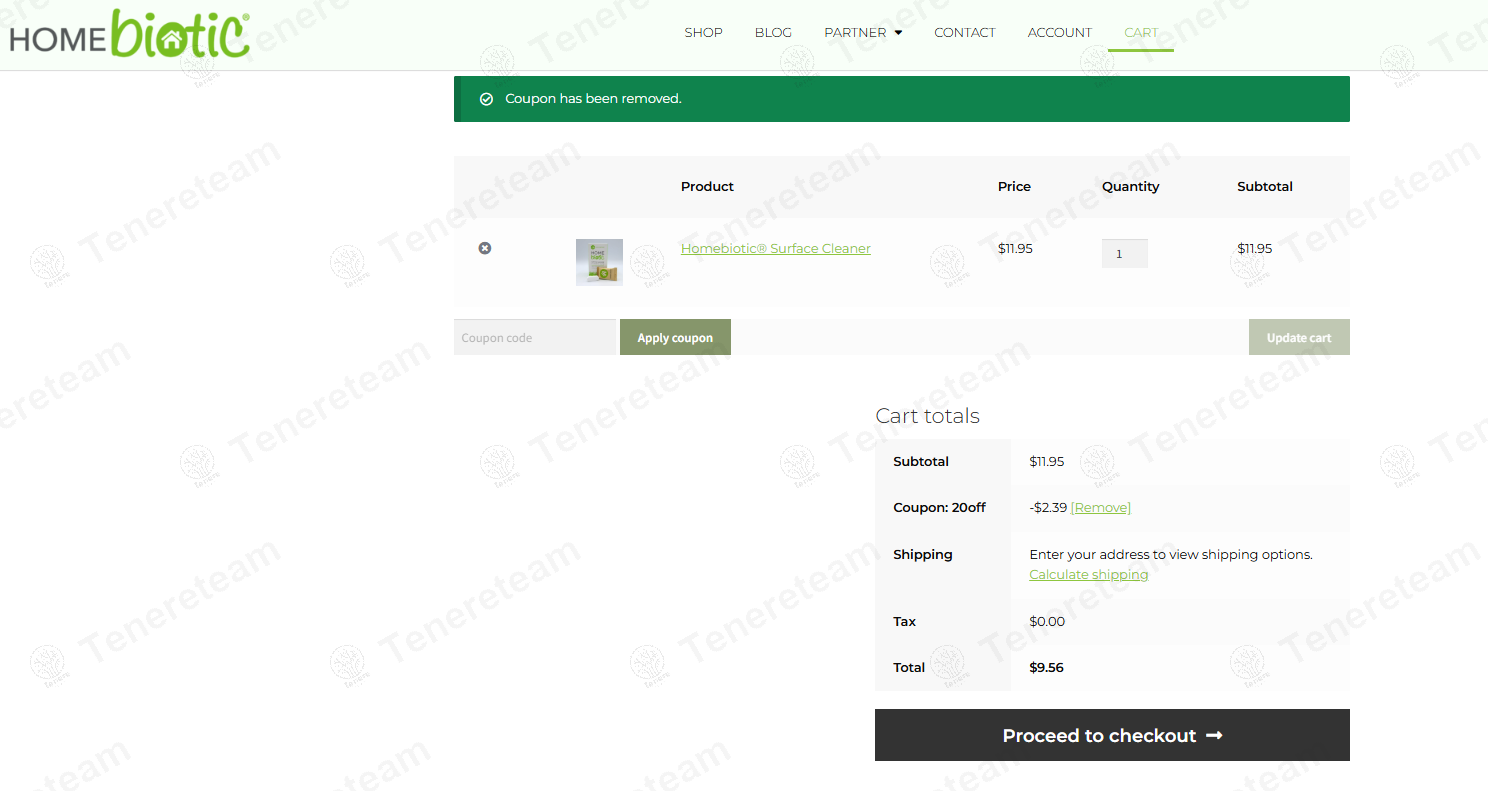Viewport: 1488px width, 791px height.
Task: Click the Total amount $9.56
Action: [1046, 667]
